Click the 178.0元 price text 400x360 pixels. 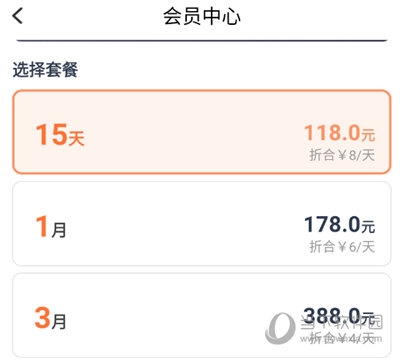click(x=340, y=224)
